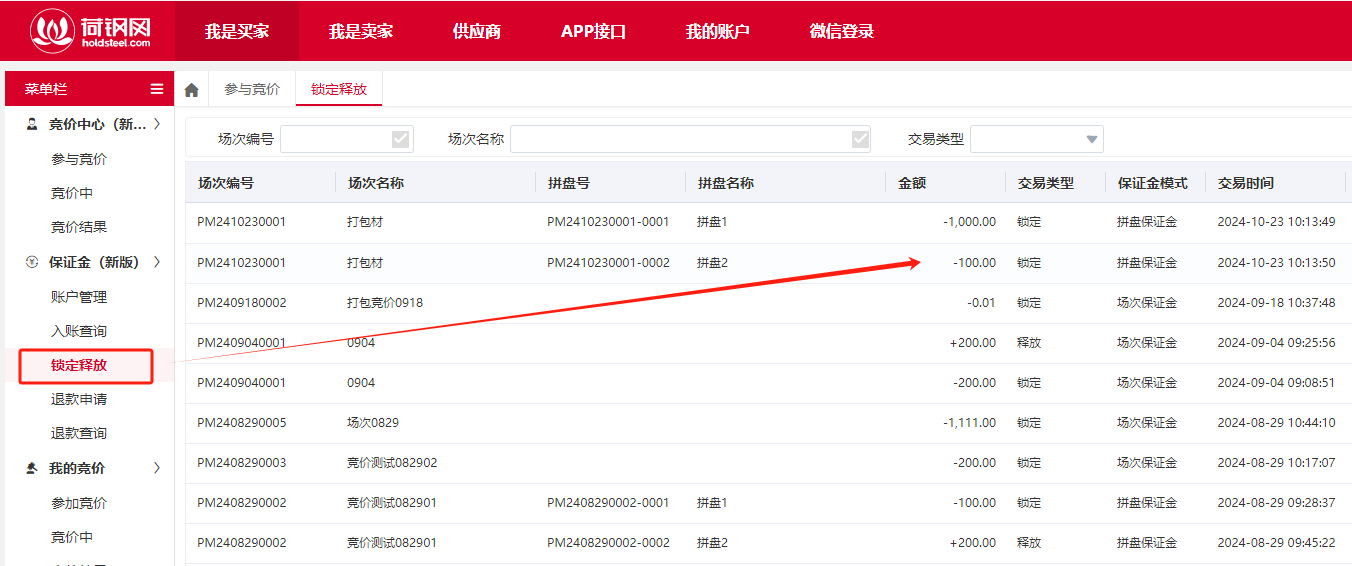This screenshot has height=566, width=1352.
Task: Open 竞价结果 in the sidebar
Action: tap(79, 227)
